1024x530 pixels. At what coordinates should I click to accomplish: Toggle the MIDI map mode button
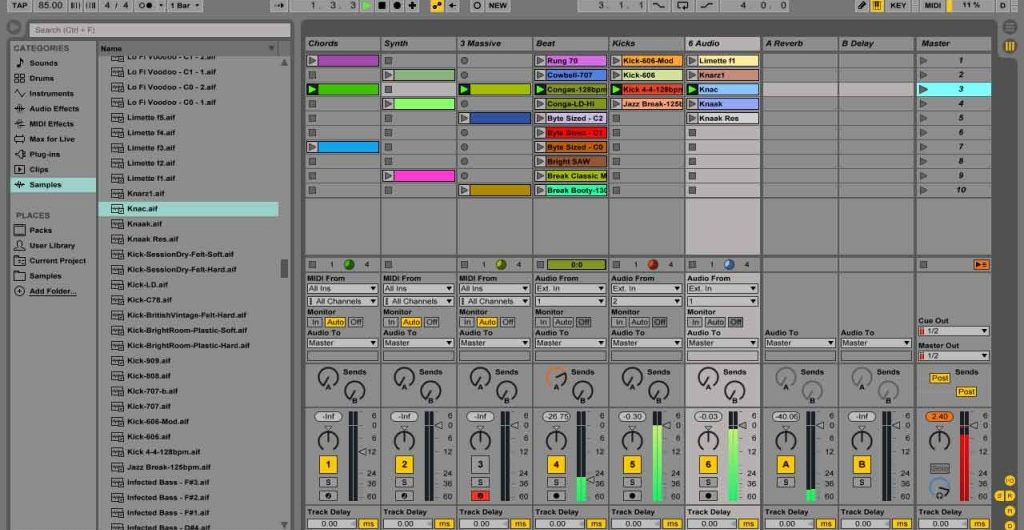click(933, 5)
